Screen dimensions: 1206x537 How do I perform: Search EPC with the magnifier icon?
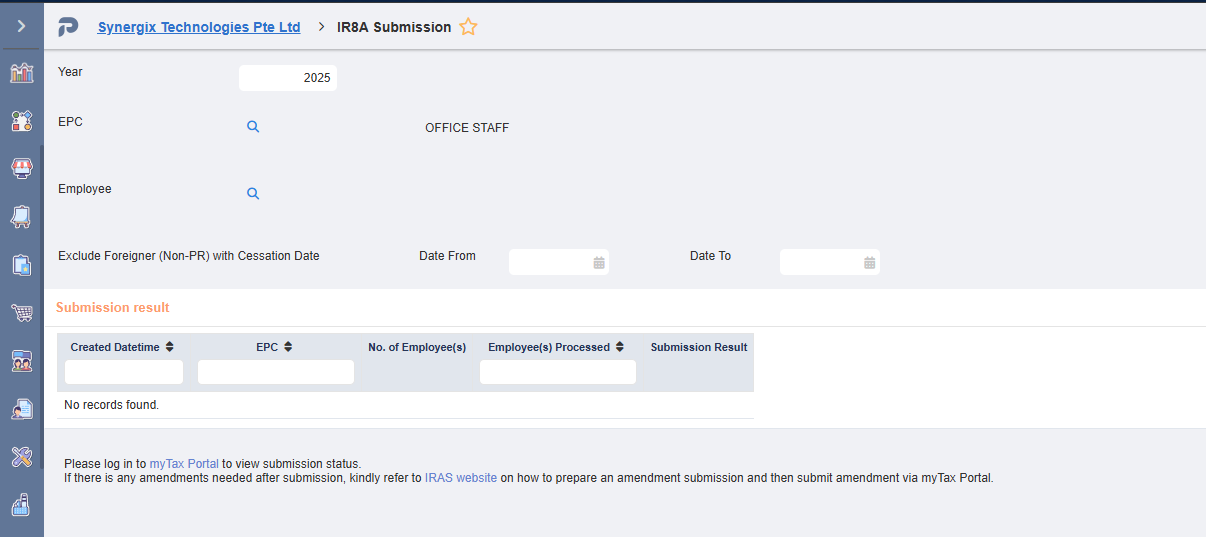253,127
